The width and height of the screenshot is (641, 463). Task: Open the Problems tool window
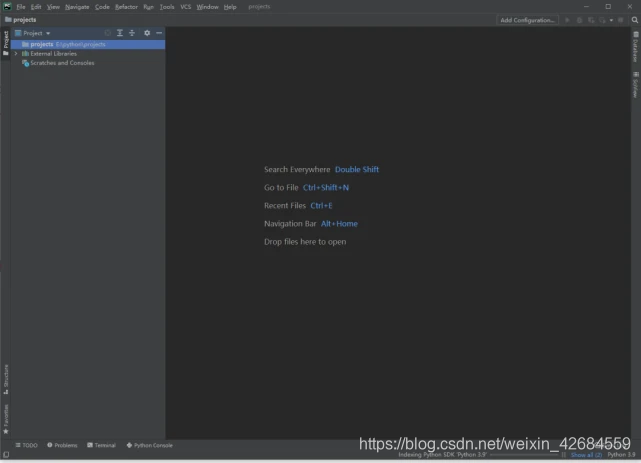point(62,445)
